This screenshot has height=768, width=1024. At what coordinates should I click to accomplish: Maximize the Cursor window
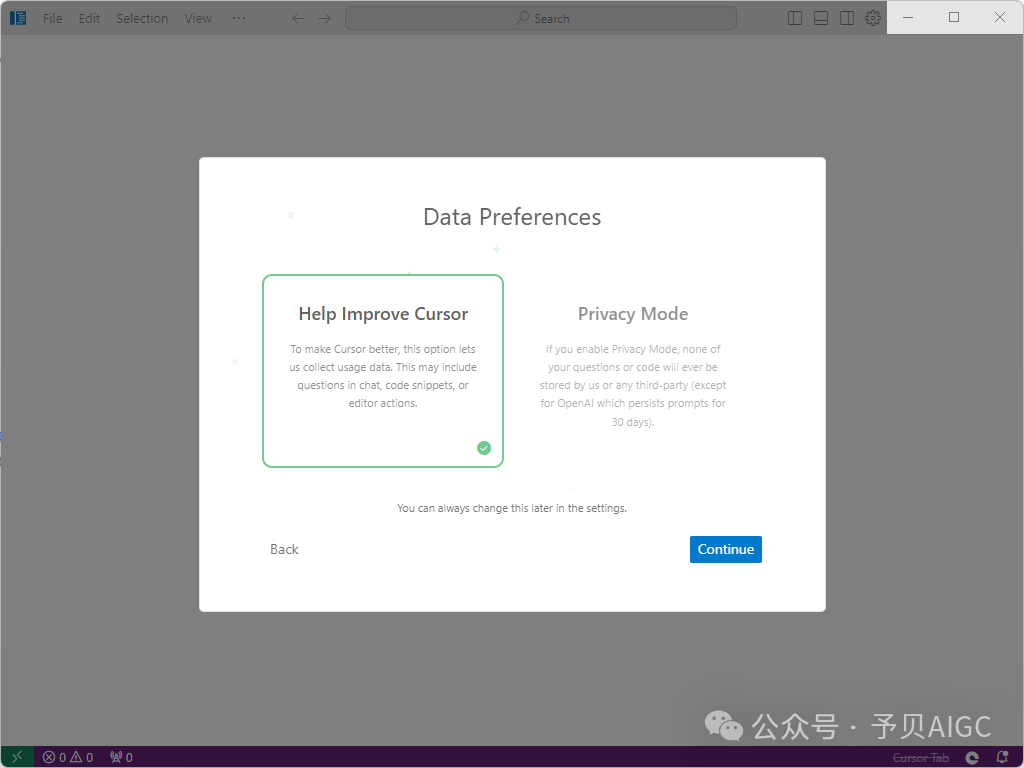[954, 18]
